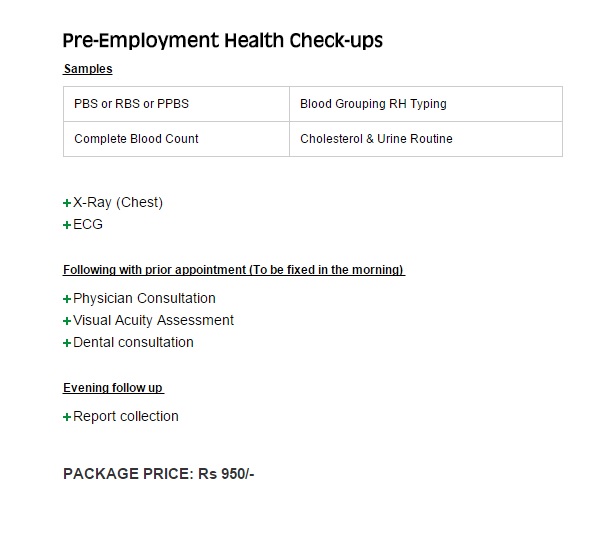Click the plus icon next to Visual Acuity Assessment
The image size is (604, 538).
click(x=67, y=321)
